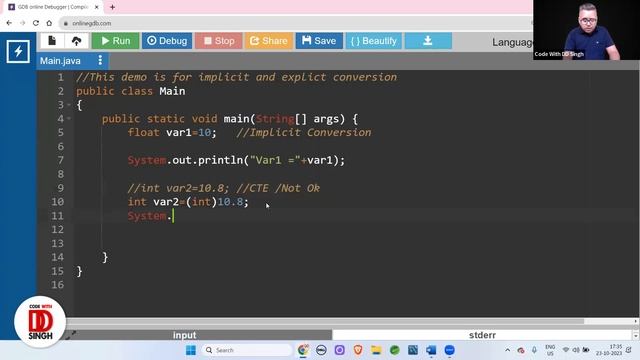Click line number 16 in the gutter
Viewport: 640px width, 360px height.
click(x=58, y=285)
